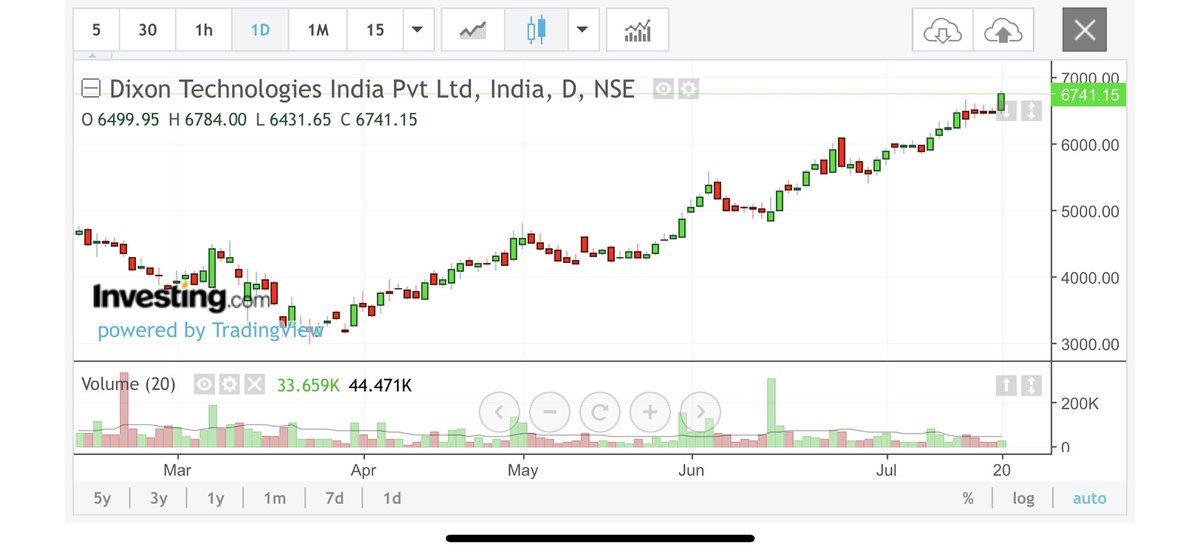Select the 5 minute interval
Image resolution: width=1200 pixels, height=554 pixels.
[x=96, y=30]
